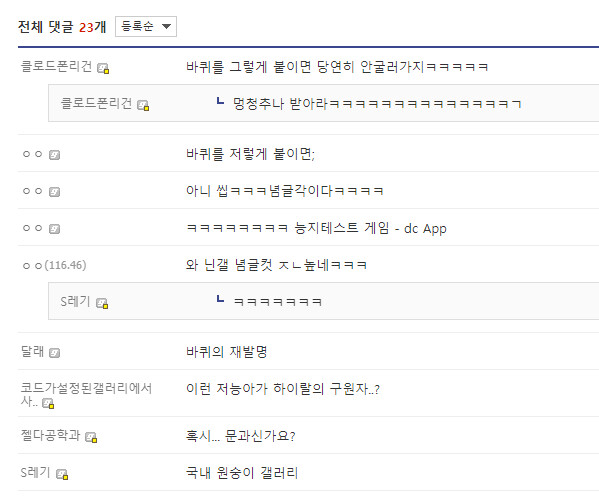Click S레기's reply text 'ㅋㅋㅋㅋㅋㅋㅋ'
The width and height of the screenshot is (599, 496).
(x=278, y=302)
